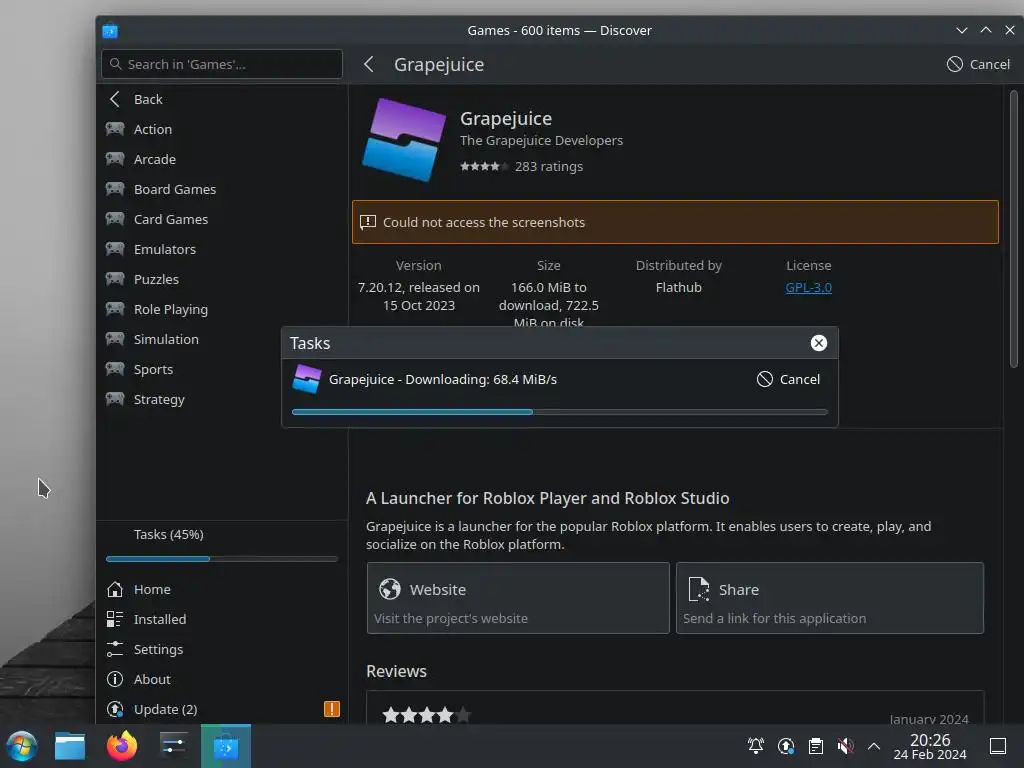Go back using the page header chevron
This screenshot has height=768, width=1024.
click(x=369, y=64)
